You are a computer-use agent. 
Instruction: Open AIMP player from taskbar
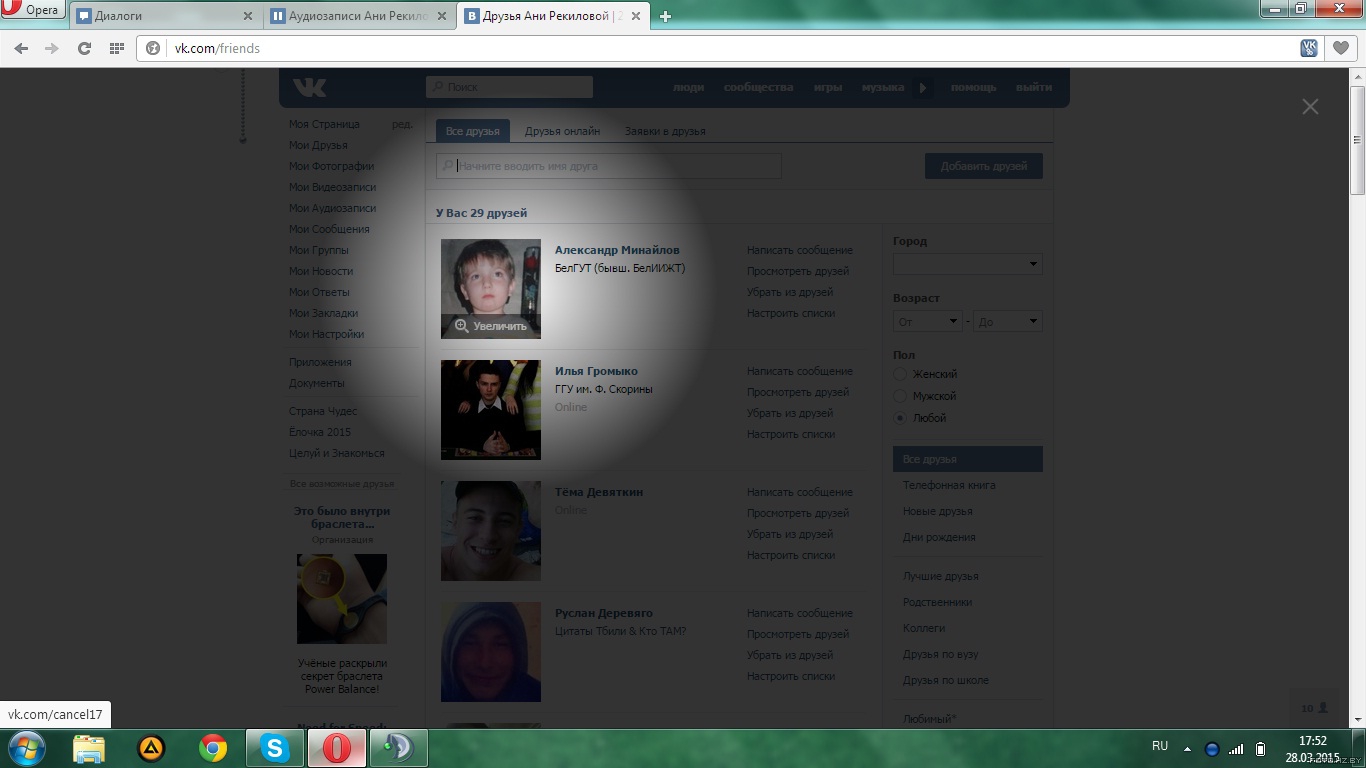[151, 748]
